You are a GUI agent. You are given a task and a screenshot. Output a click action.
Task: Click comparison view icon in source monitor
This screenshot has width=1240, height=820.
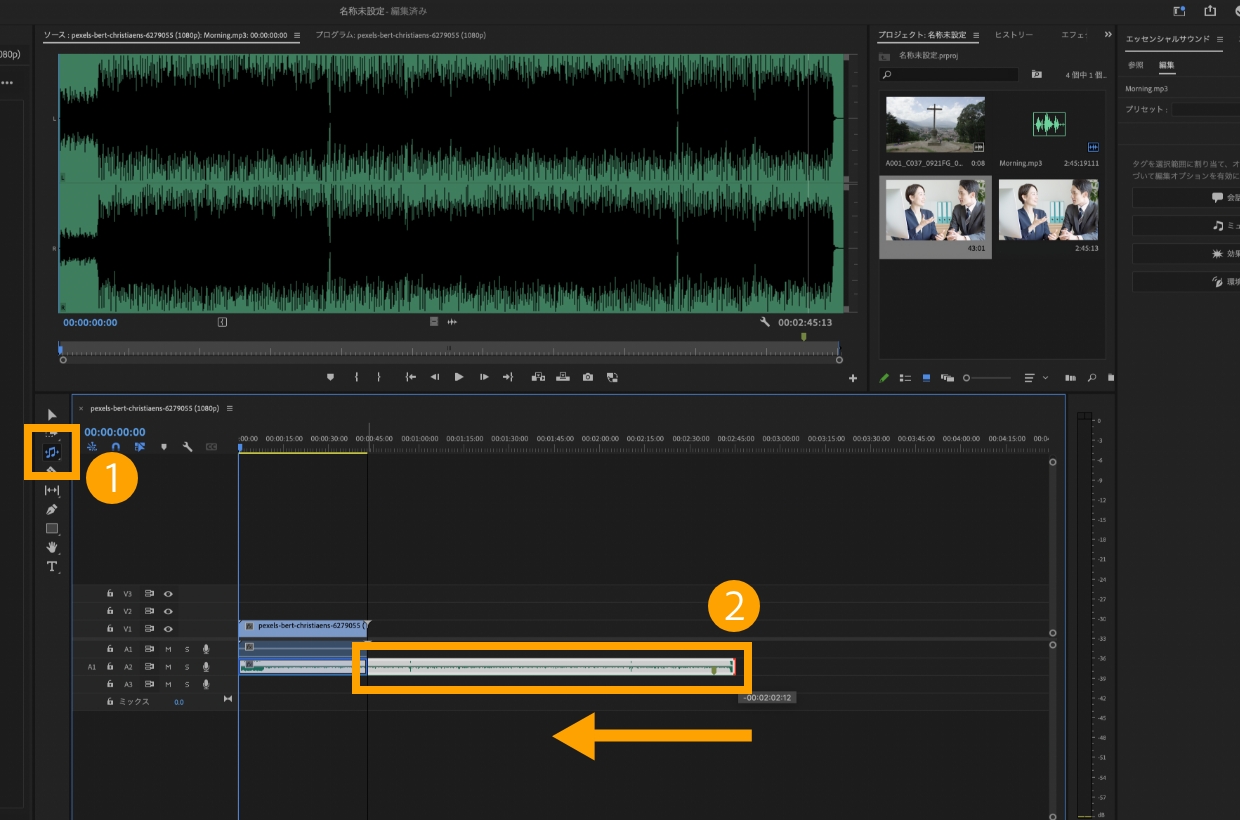612,377
